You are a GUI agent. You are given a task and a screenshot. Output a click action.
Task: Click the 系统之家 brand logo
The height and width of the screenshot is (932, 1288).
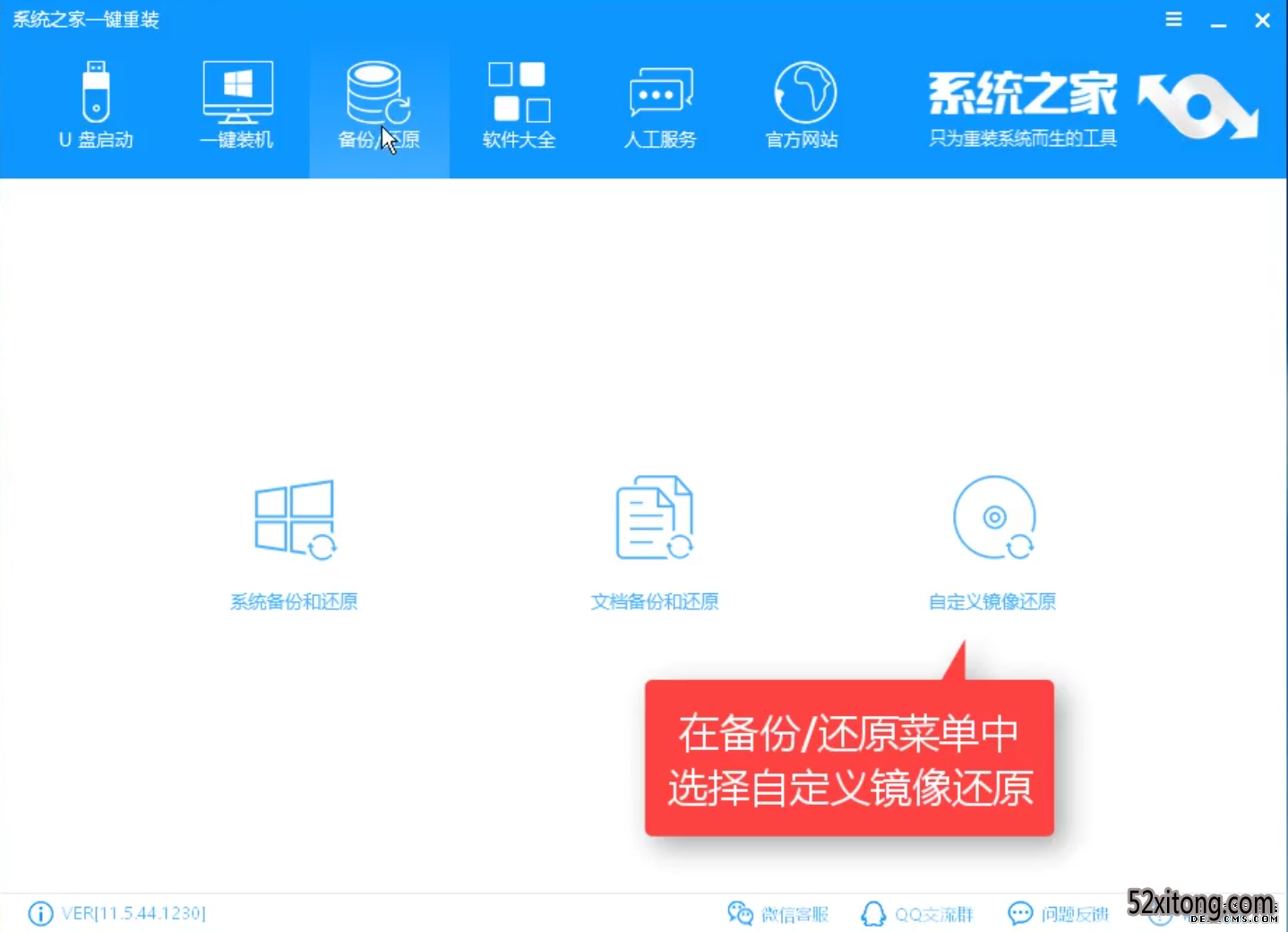(1093, 107)
